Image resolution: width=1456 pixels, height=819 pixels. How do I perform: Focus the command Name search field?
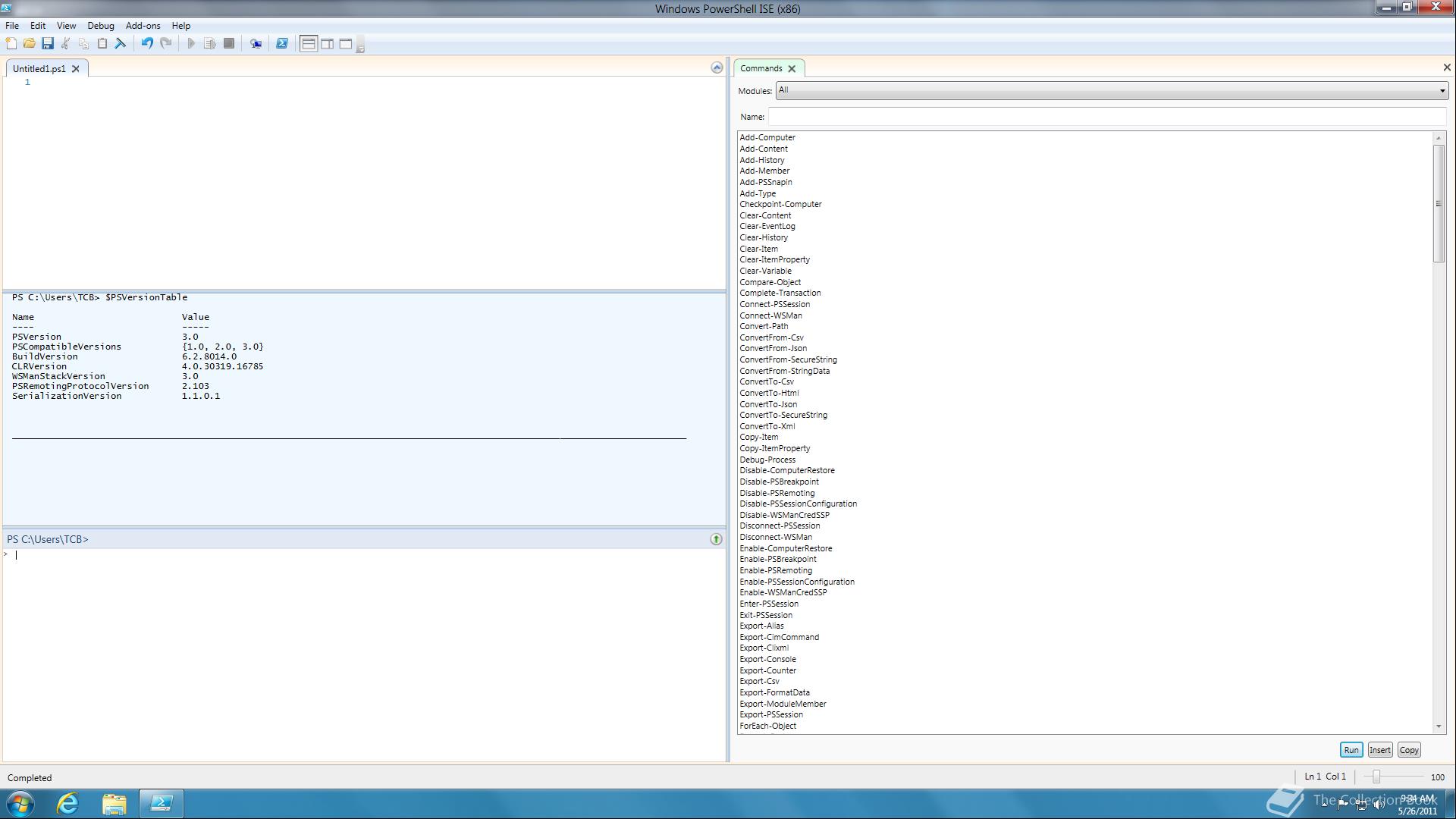[1107, 117]
